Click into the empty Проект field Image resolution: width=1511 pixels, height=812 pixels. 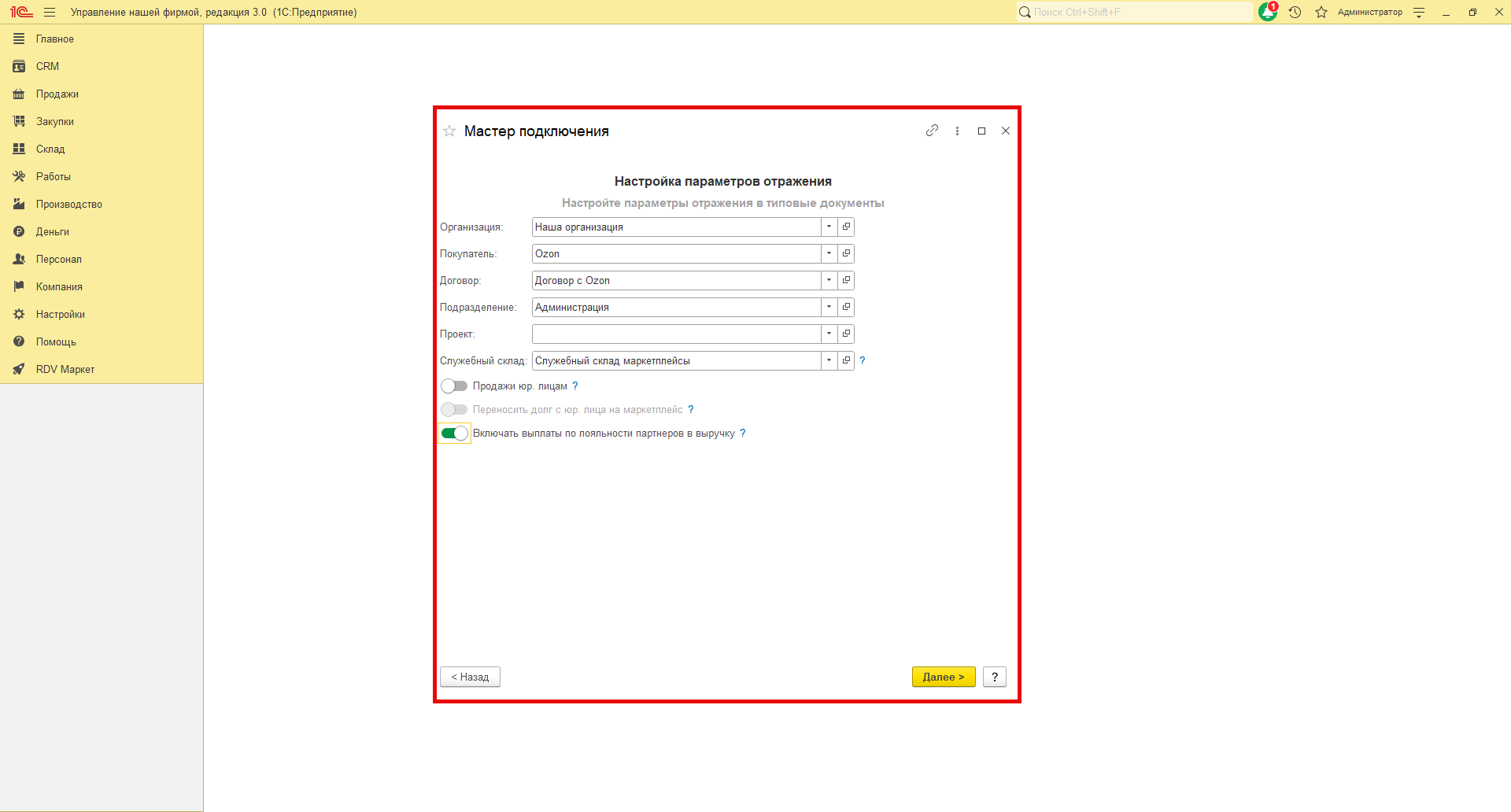pos(676,334)
